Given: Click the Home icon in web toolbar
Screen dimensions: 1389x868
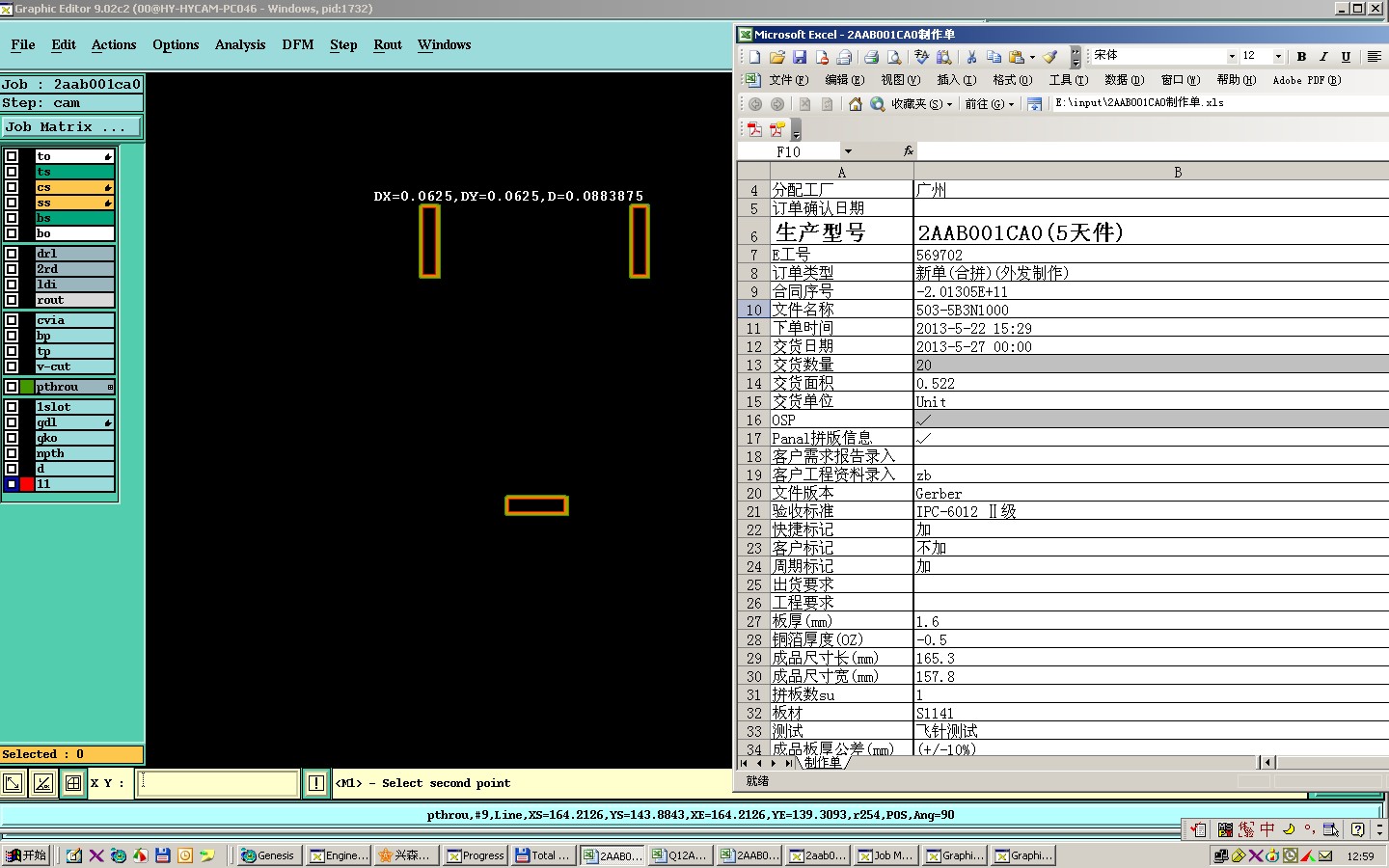Looking at the screenshot, I should 855,104.
